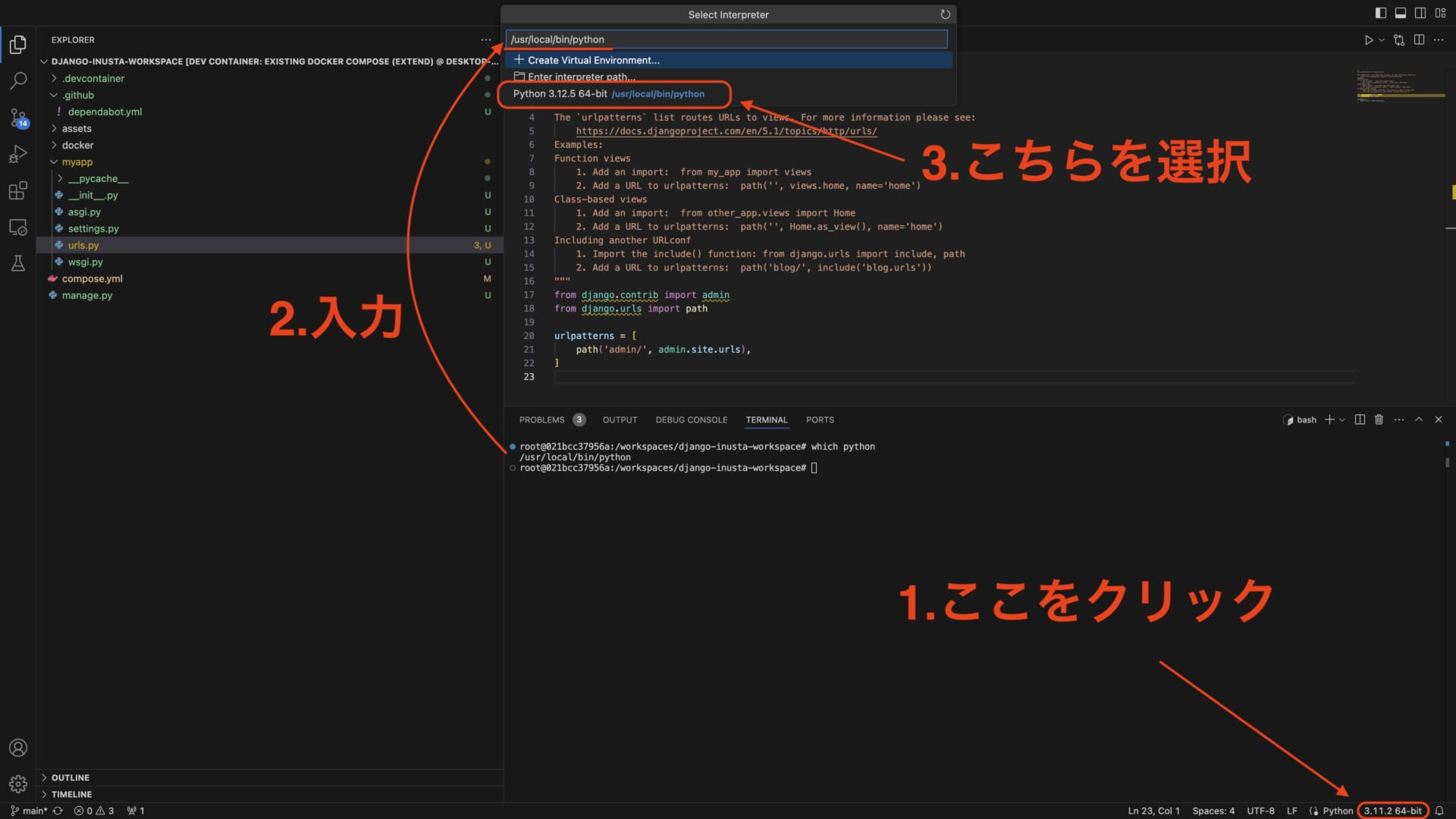Open the djangoproject docs URL link

726,131
